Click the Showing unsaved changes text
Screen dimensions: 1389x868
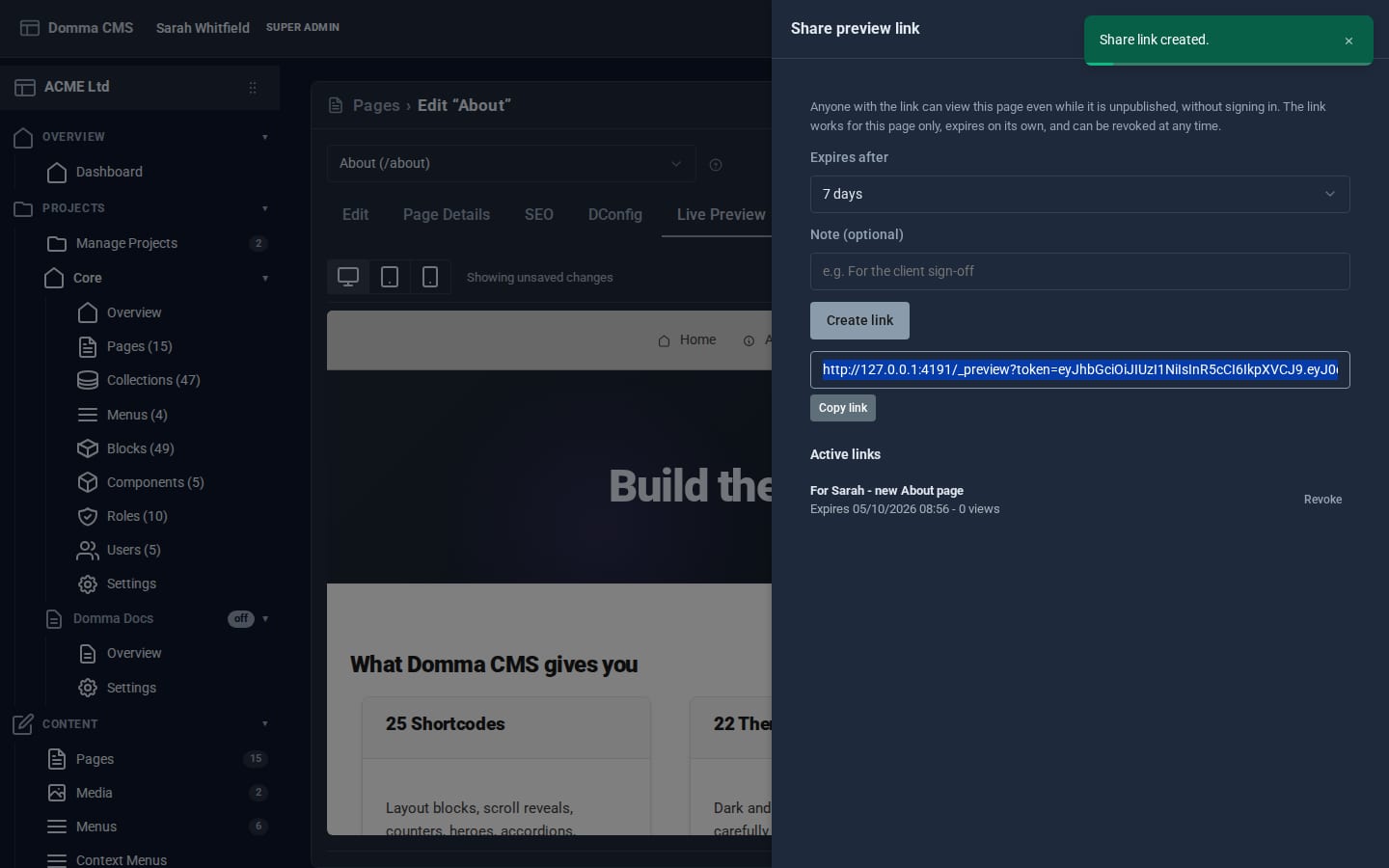[x=540, y=277]
